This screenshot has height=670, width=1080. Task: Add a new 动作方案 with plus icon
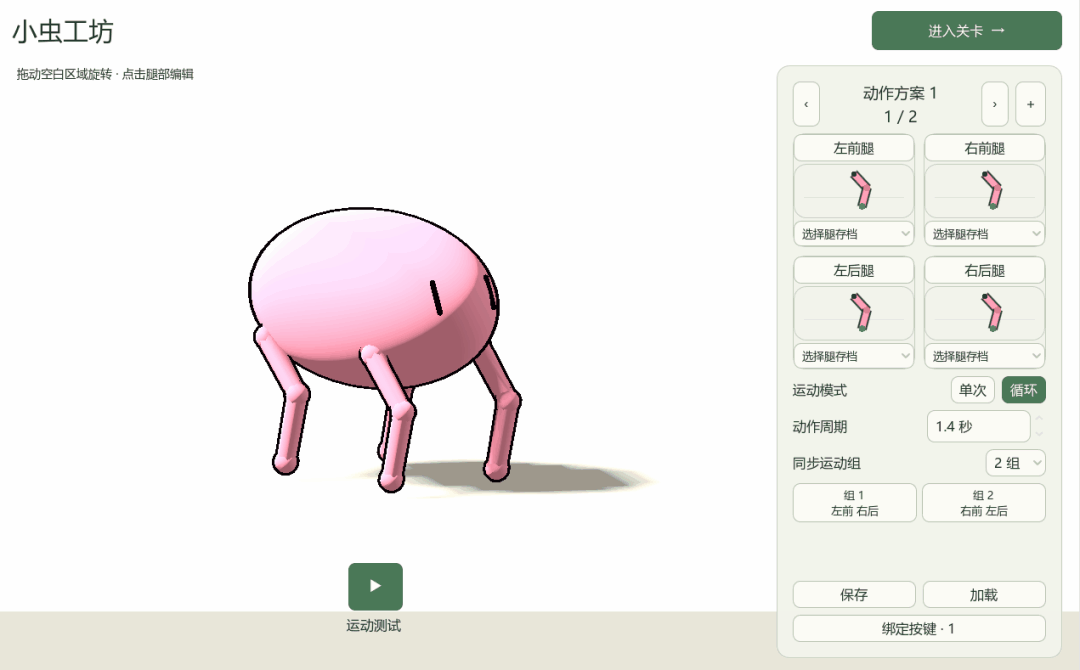tap(1030, 104)
